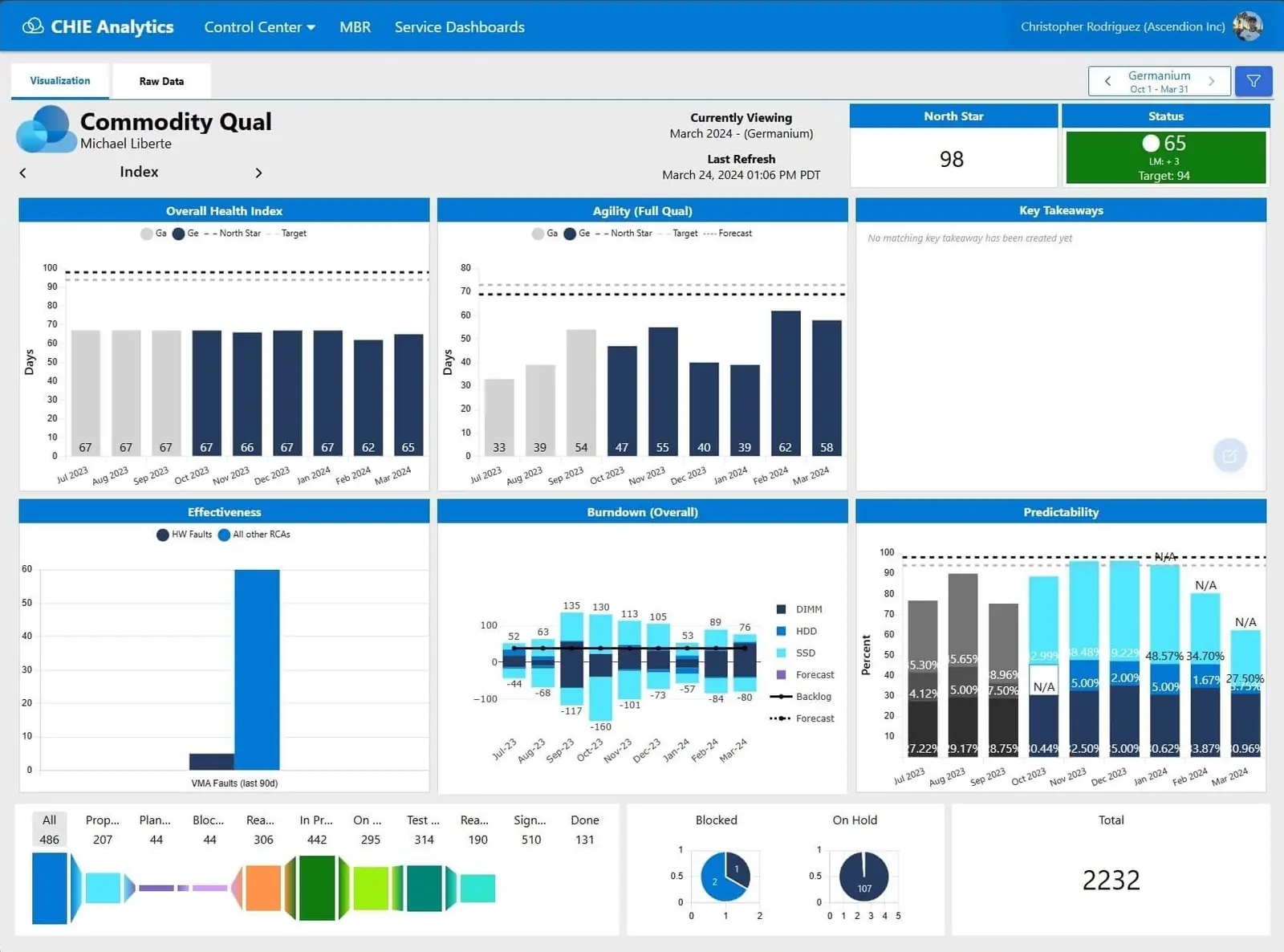This screenshot has width=1284, height=952.
Task: Open the North Star tile value 98
Action: pyautogui.click(x=952, y=159)
